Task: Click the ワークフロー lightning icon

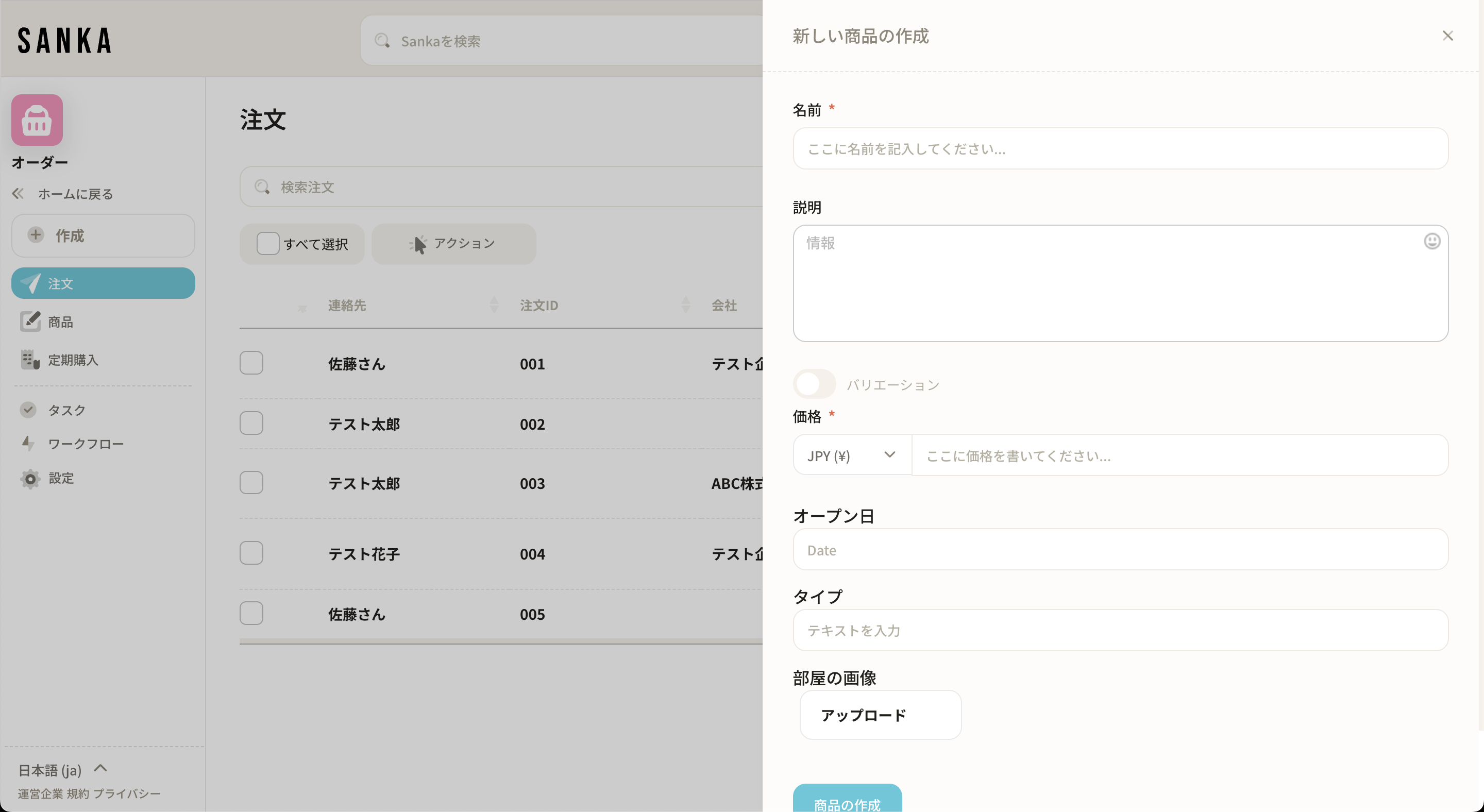Action: tap(28, 444)
